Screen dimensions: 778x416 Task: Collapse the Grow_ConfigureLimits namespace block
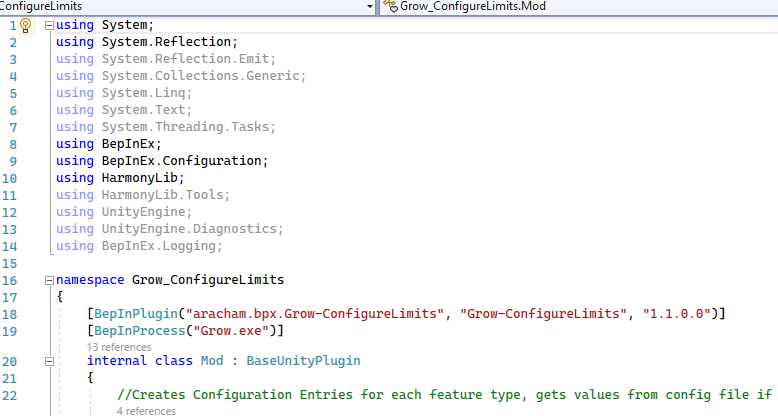49,280
